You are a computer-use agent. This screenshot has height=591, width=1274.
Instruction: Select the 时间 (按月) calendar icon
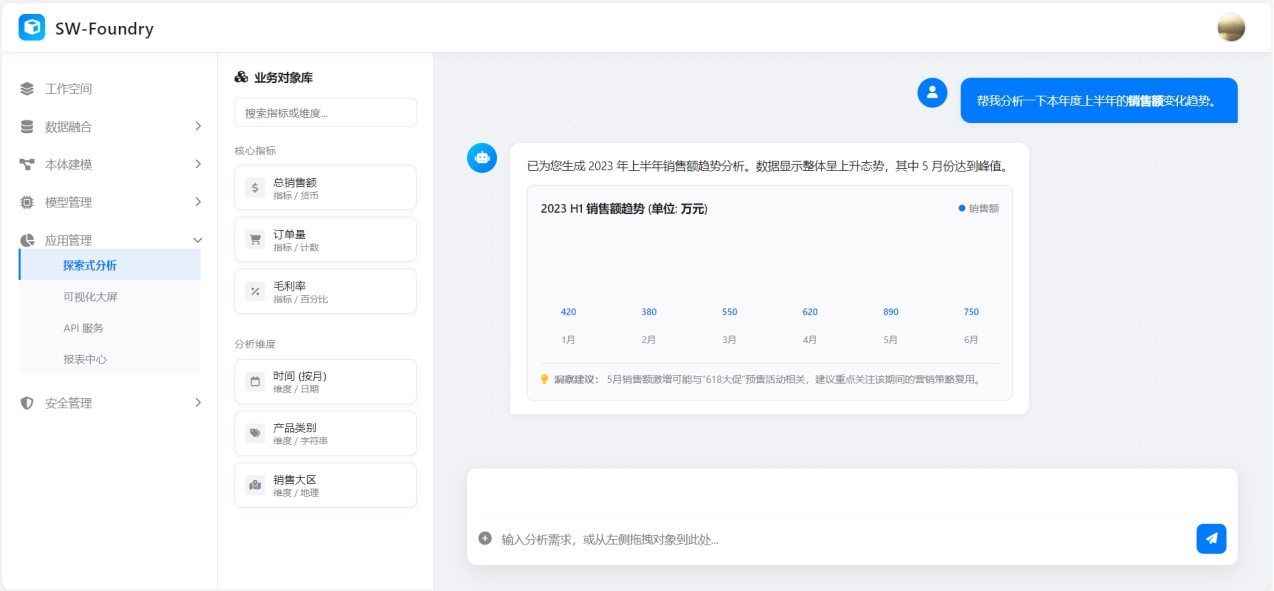255,381
